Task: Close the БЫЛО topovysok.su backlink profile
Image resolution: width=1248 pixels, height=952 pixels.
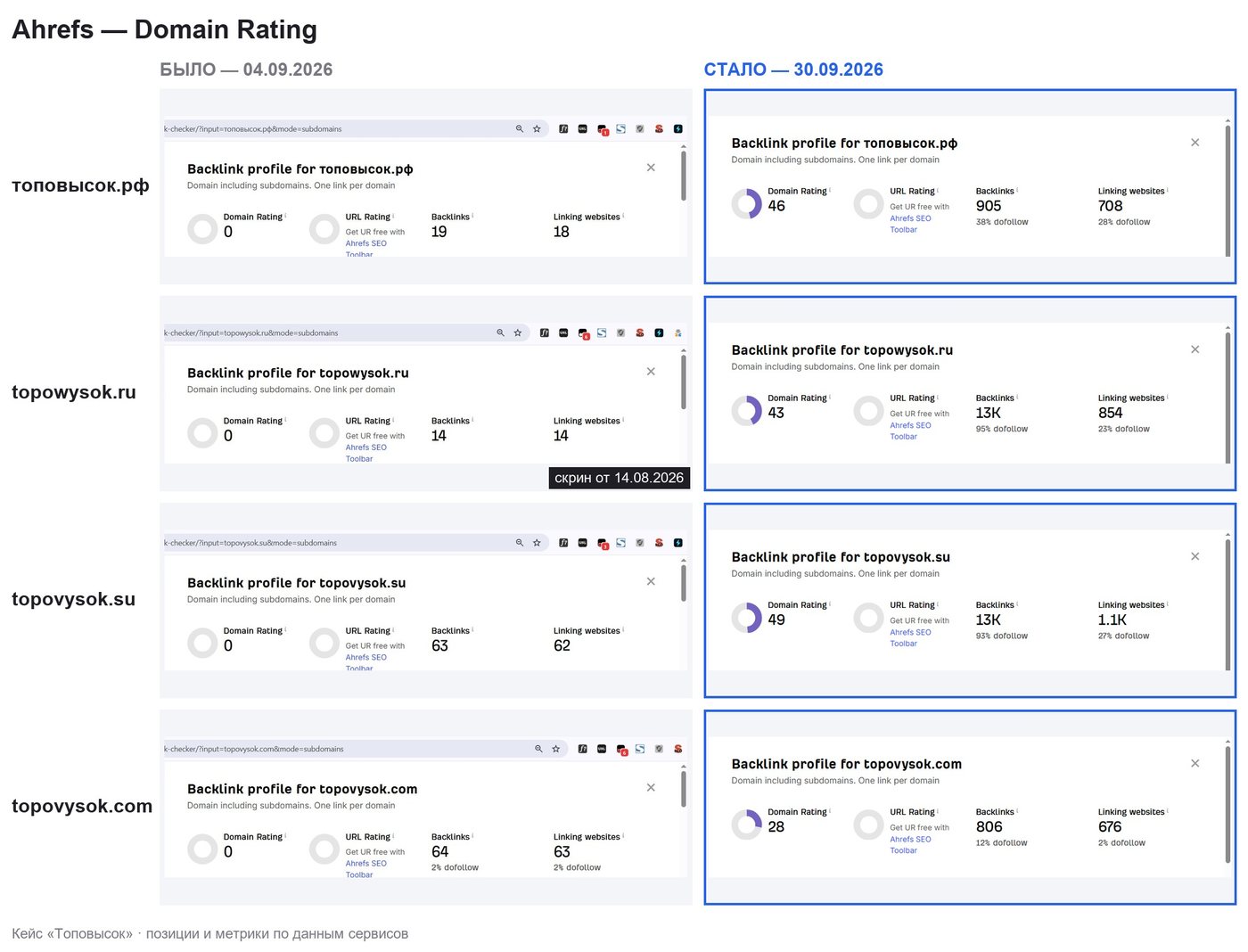Action: click(651, 581)
